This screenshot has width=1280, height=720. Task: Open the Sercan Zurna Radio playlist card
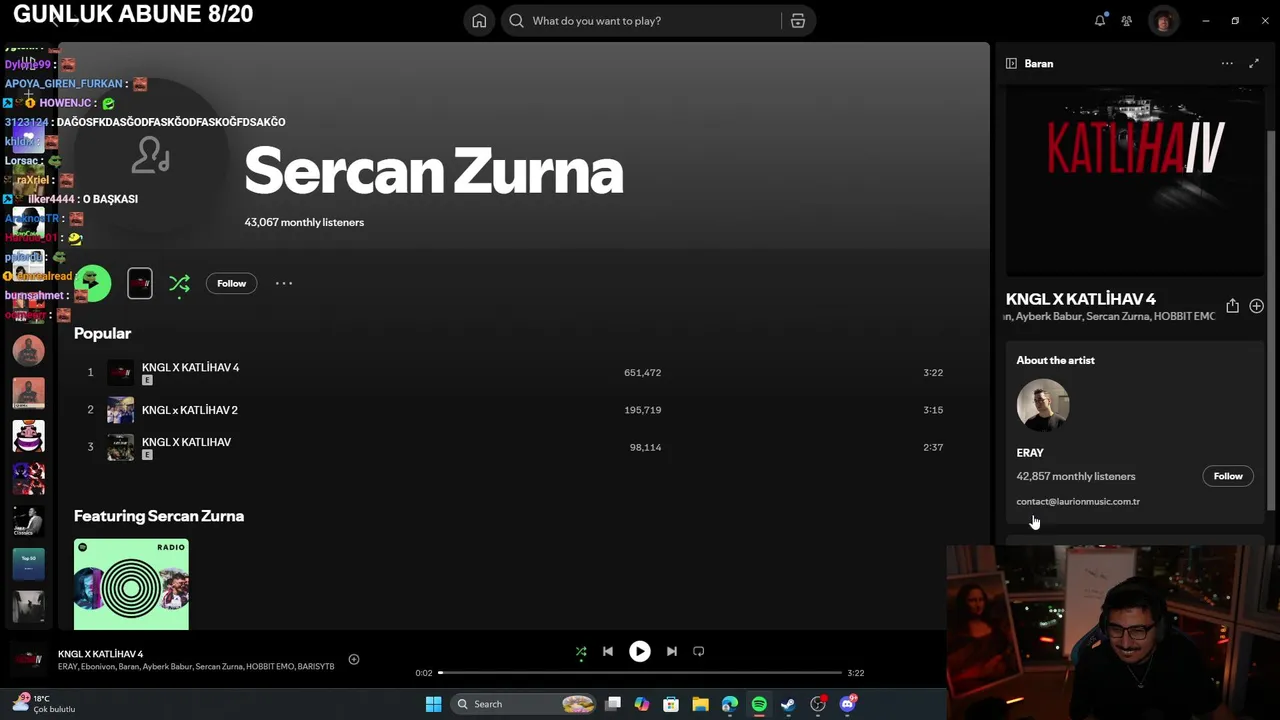(x=131, y=584)
